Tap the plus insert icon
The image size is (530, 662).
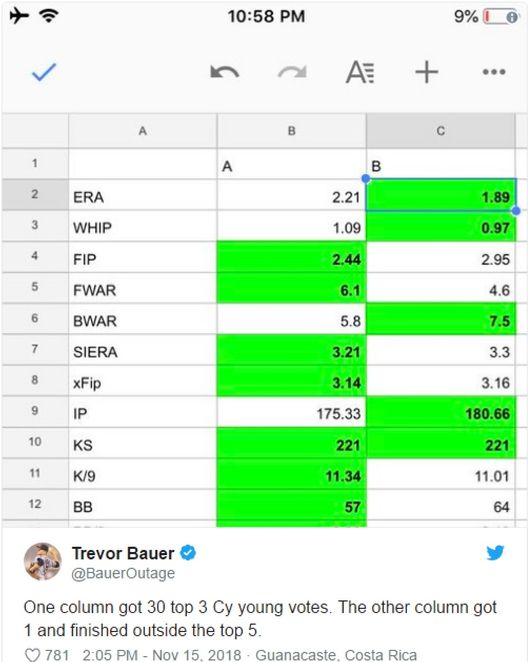click(x=427, y=72)
